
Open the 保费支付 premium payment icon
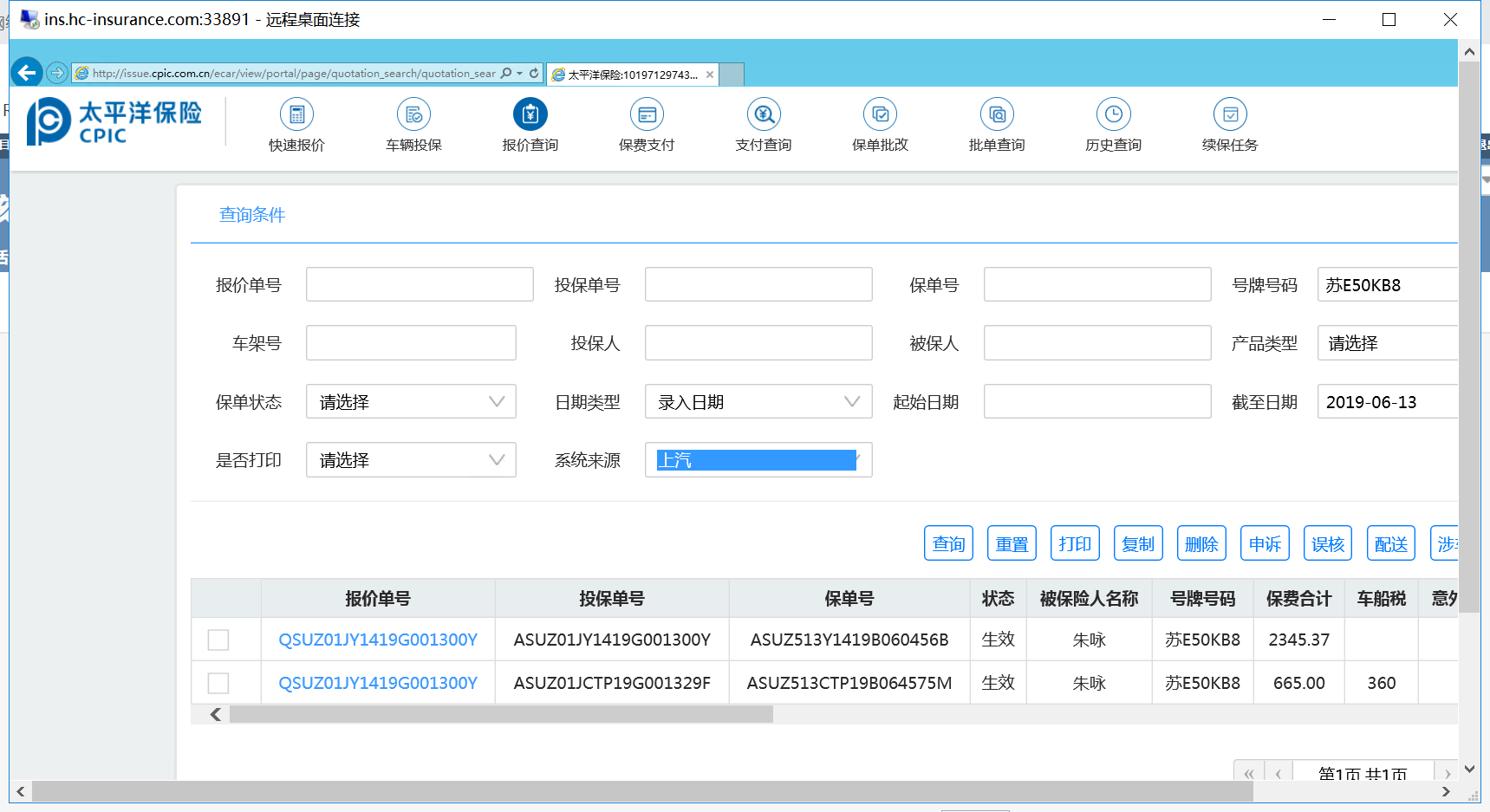(647, 114)
